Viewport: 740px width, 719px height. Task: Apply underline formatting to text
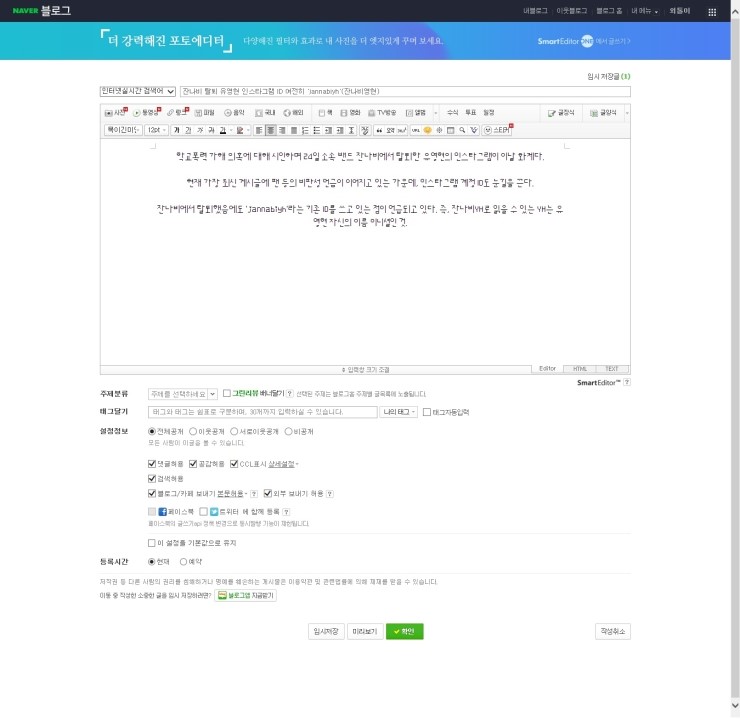pos(188,130)
